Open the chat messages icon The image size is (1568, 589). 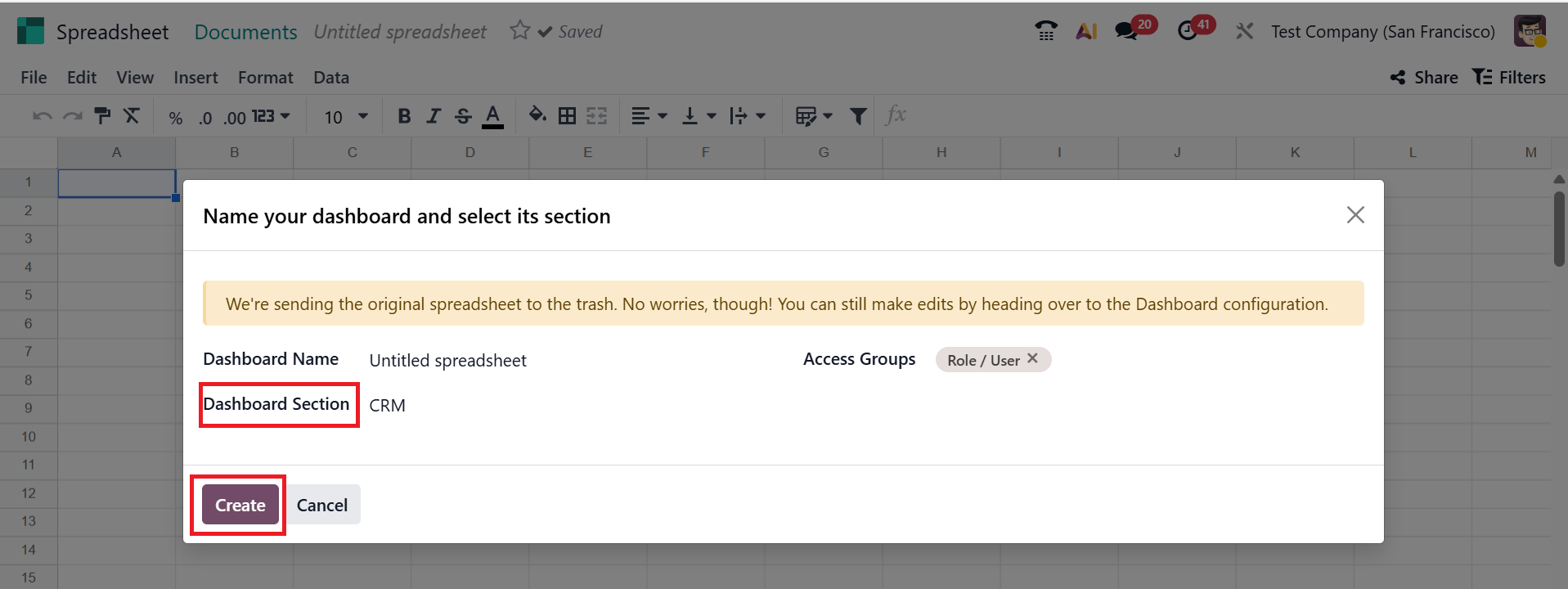pyautogui.click(x=1127, y=32)
